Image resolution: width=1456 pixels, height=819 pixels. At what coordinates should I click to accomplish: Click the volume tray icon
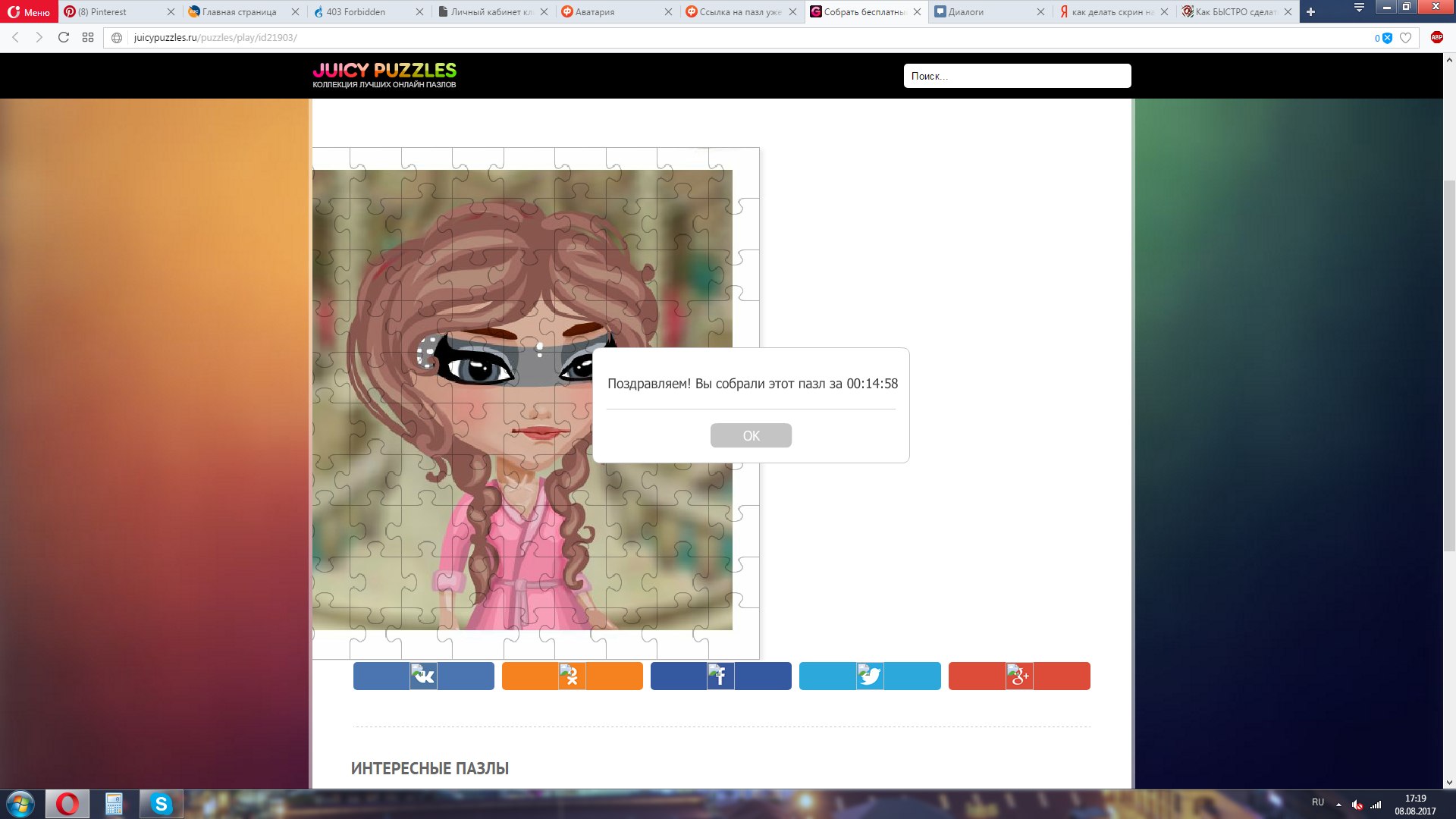(x=1357, y=805)
